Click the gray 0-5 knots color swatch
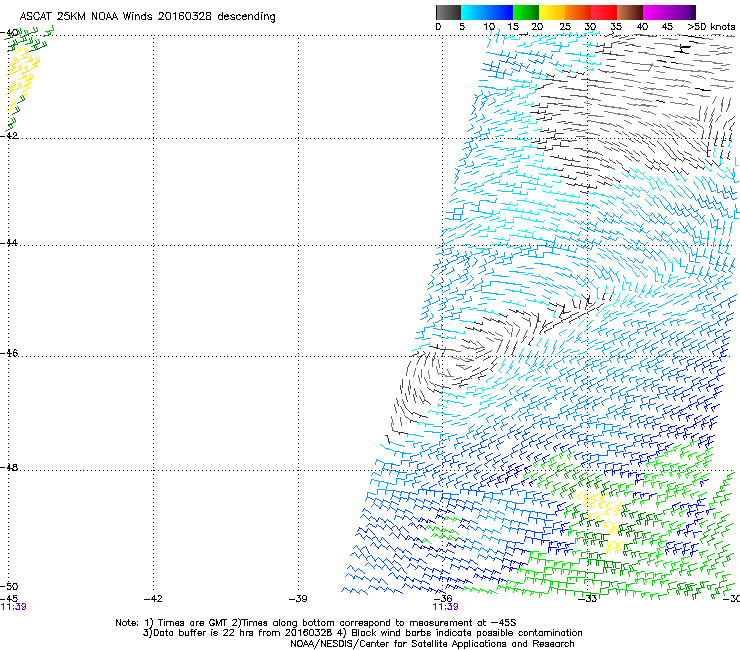The image size is (740, 650). (x=448, y=12)
